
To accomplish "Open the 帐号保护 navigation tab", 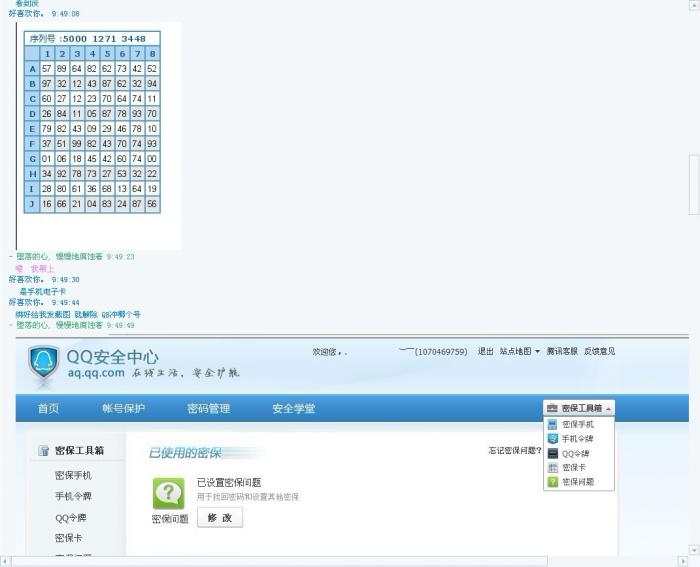I will pyautogui.click(x=123, y=408).
